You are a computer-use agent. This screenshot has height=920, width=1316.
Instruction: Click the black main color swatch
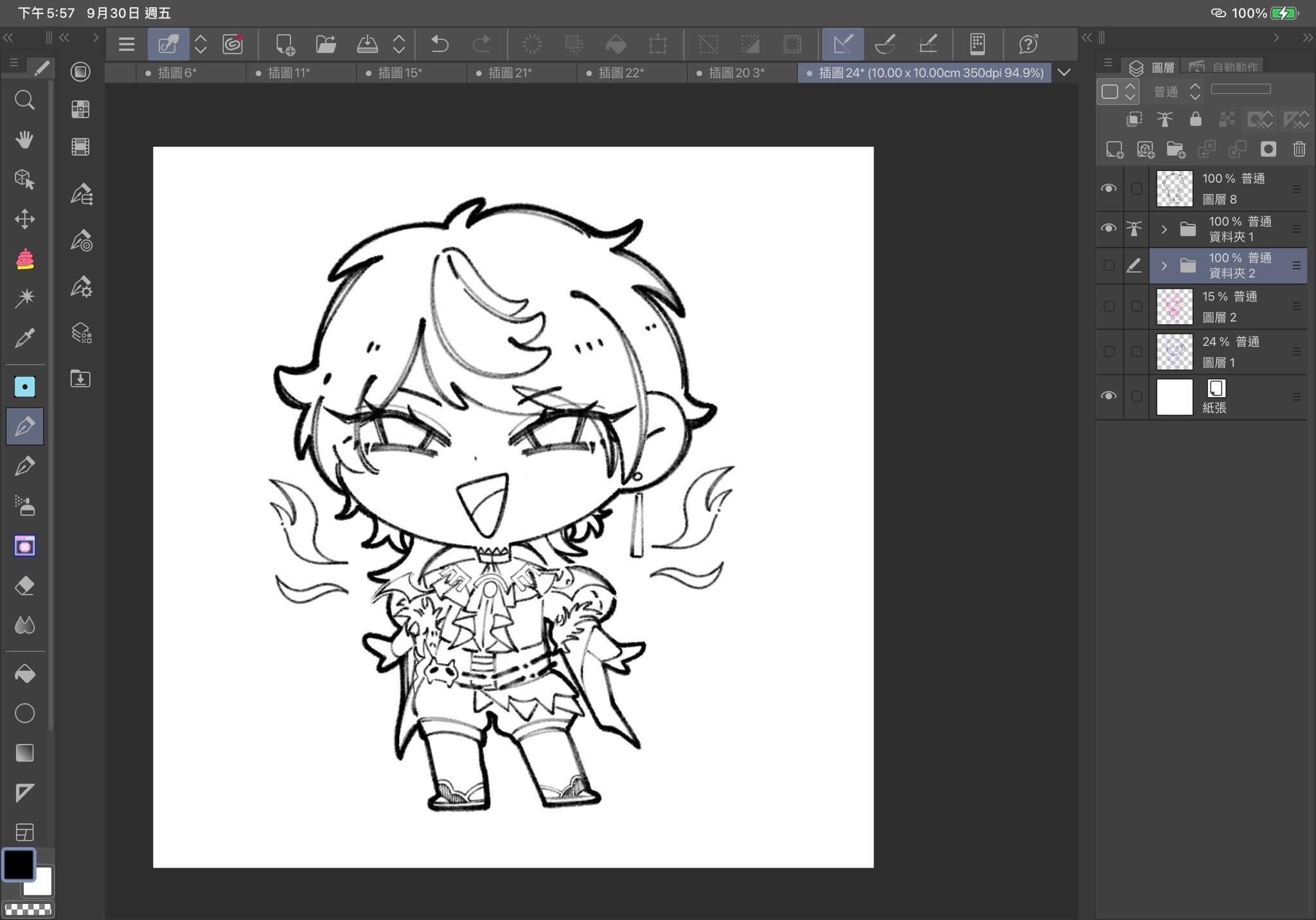click(19, 864)
